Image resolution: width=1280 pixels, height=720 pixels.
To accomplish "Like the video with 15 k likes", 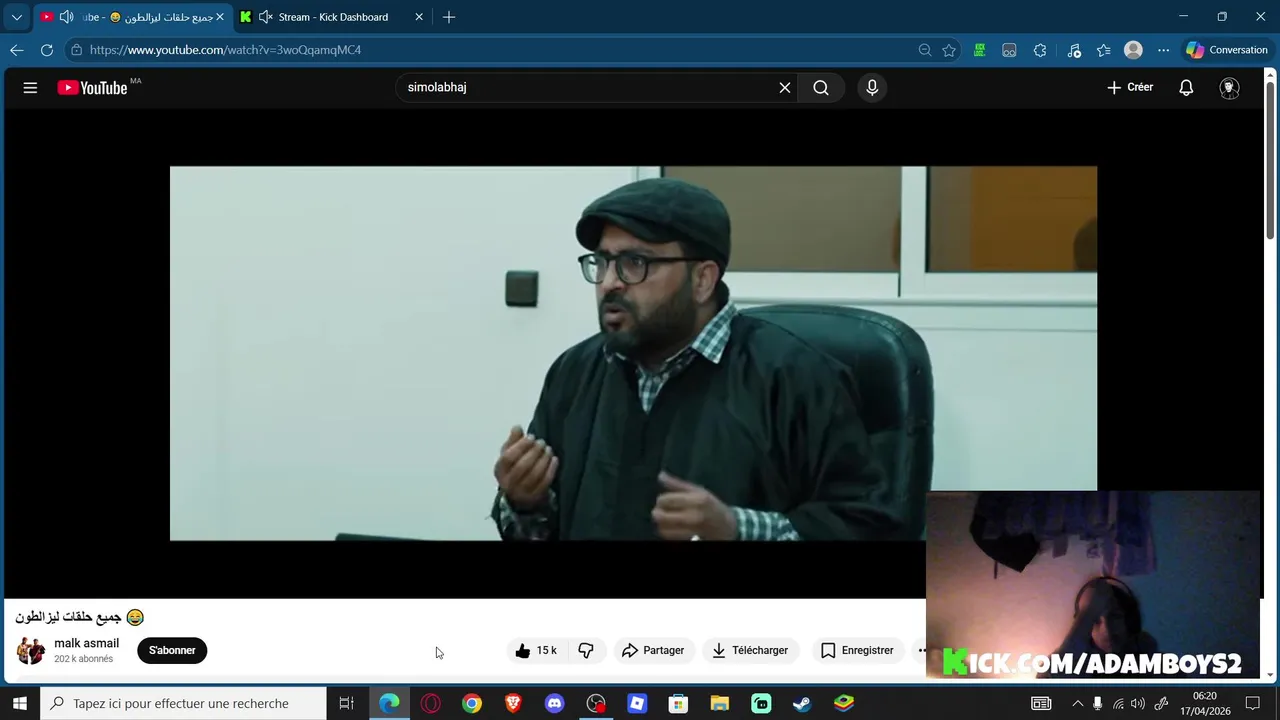I will pos(535,651).
